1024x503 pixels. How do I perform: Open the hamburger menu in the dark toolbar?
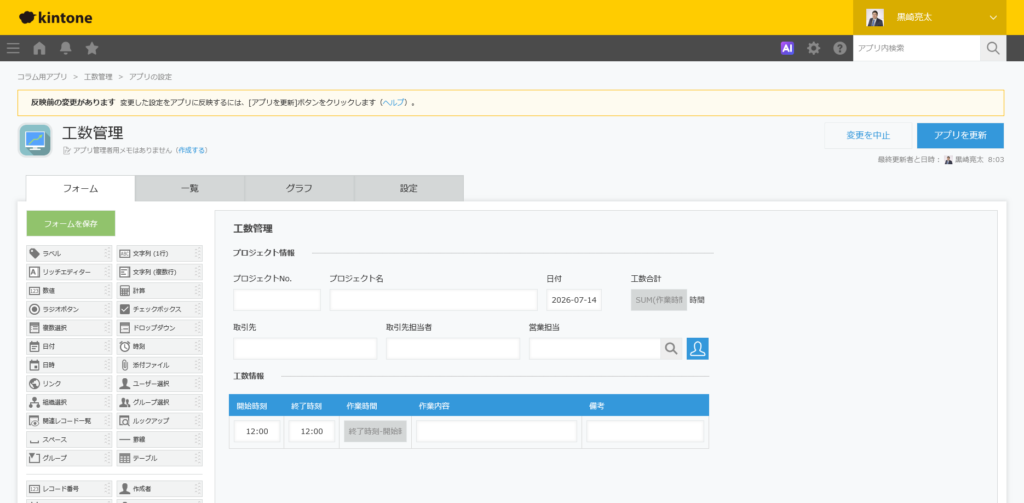13,48
